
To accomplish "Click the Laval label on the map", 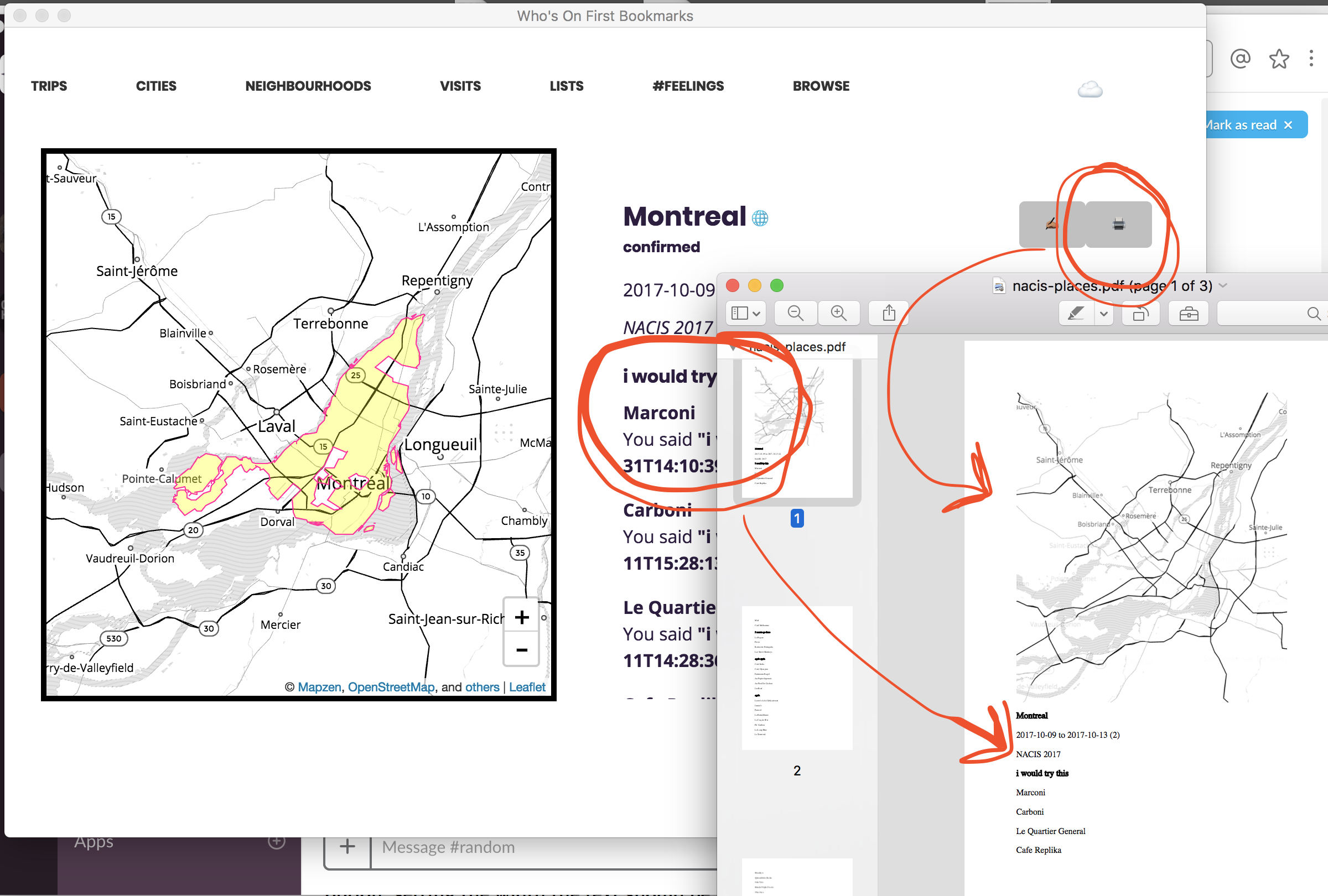I will tap(277, 426).
